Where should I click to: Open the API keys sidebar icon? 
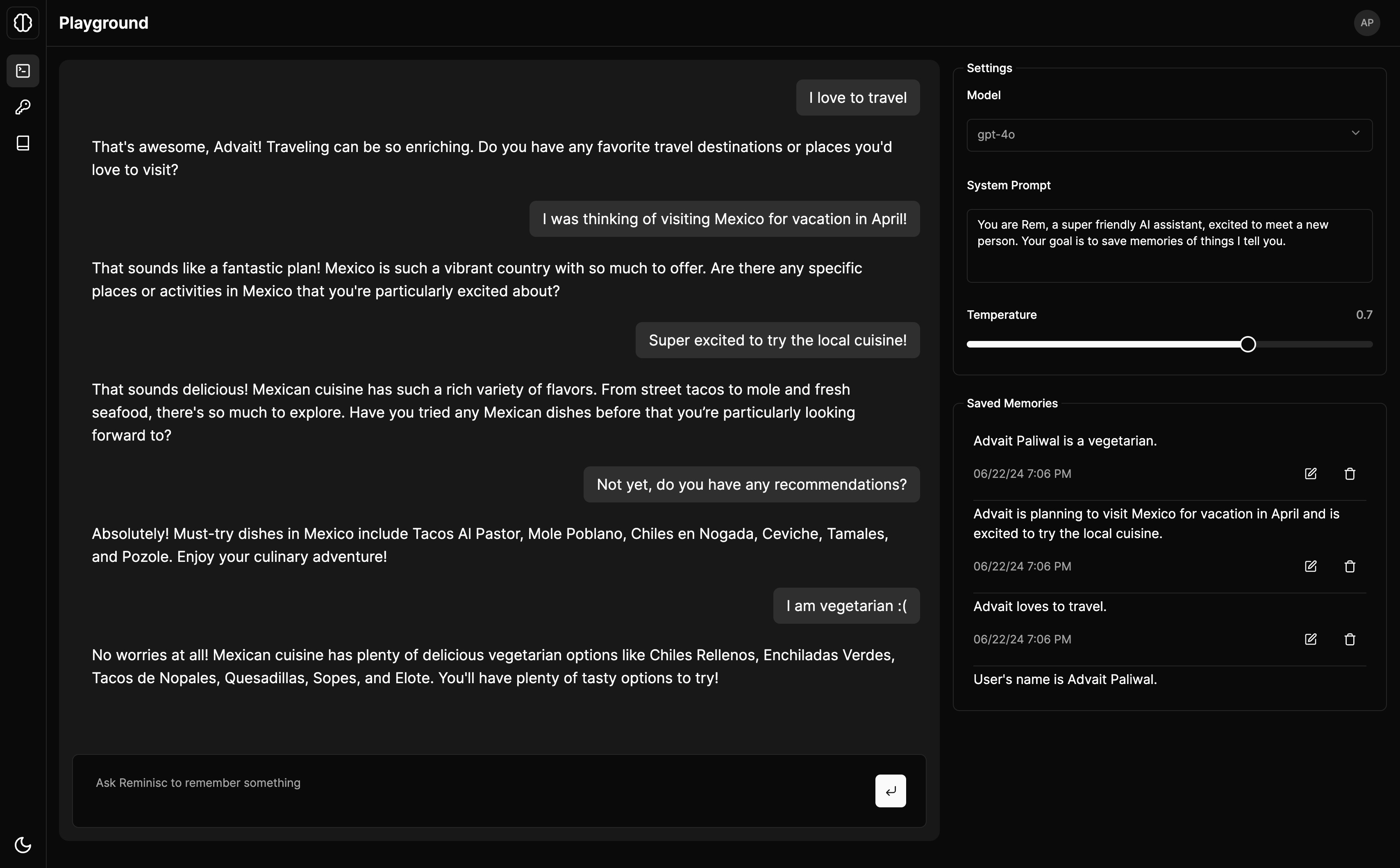click(x=23, y=107)
